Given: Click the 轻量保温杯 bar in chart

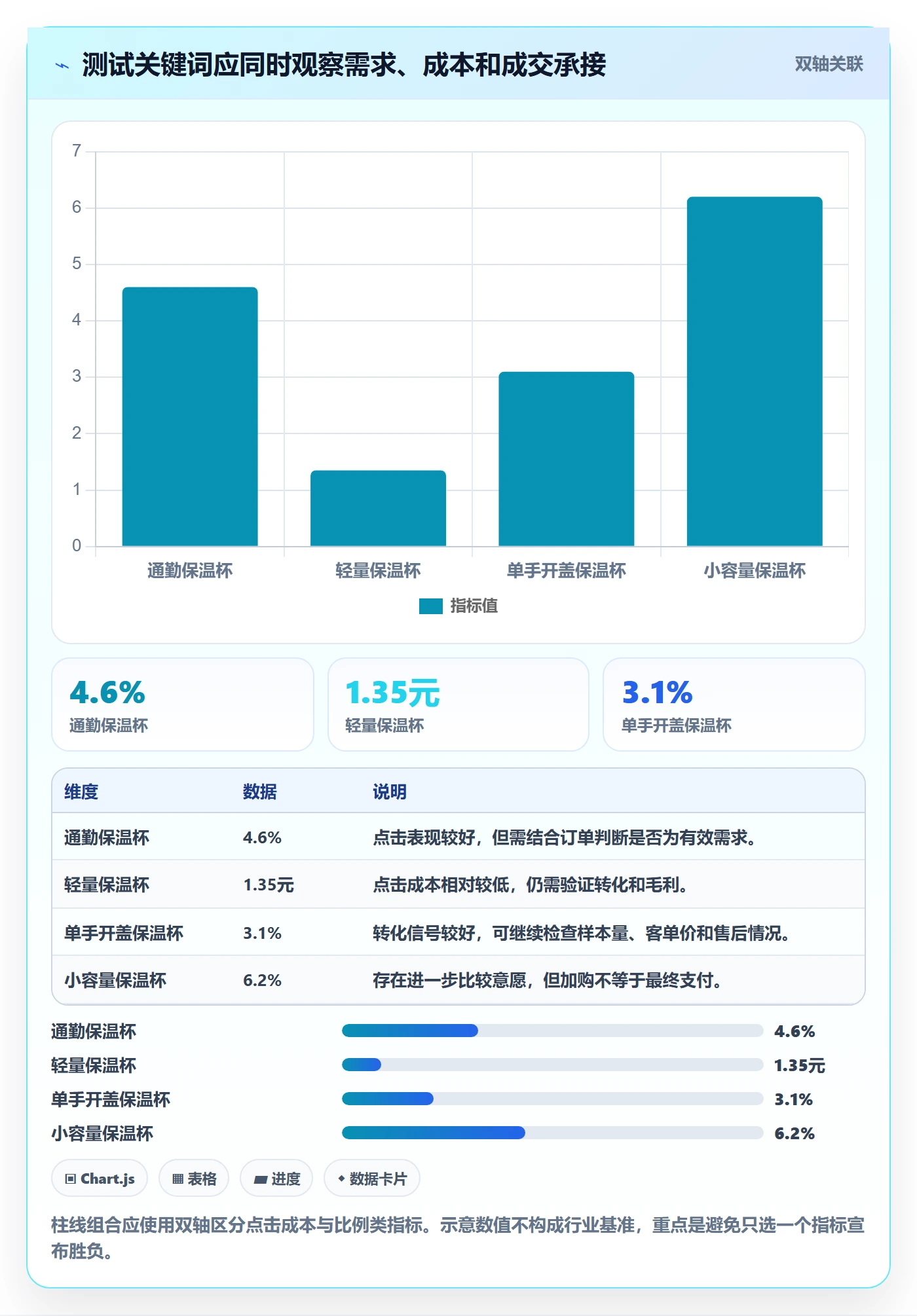Looking at the screenshot, I should tap(378, 508).
